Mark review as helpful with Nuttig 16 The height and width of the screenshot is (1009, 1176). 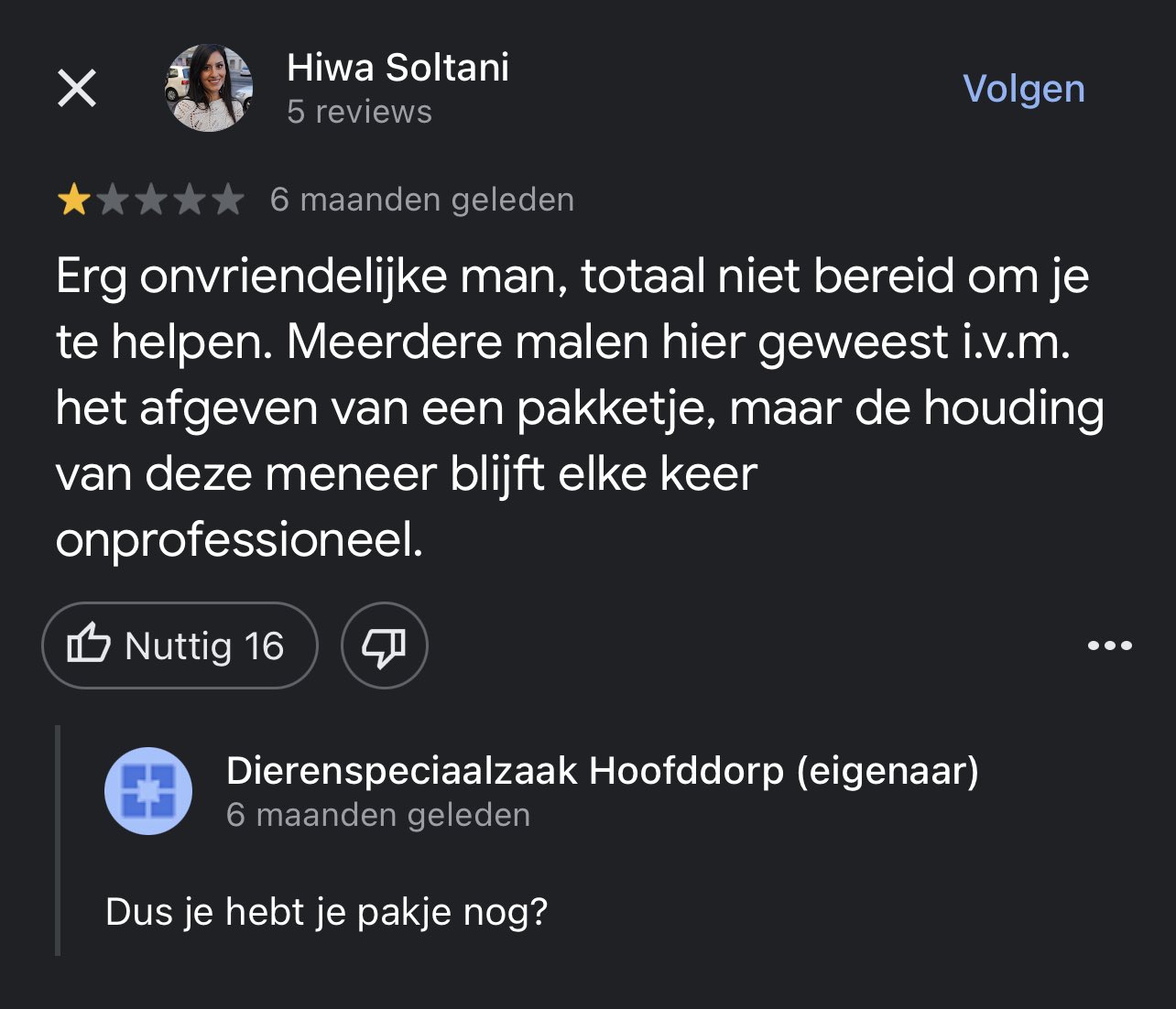pos(180,646)
